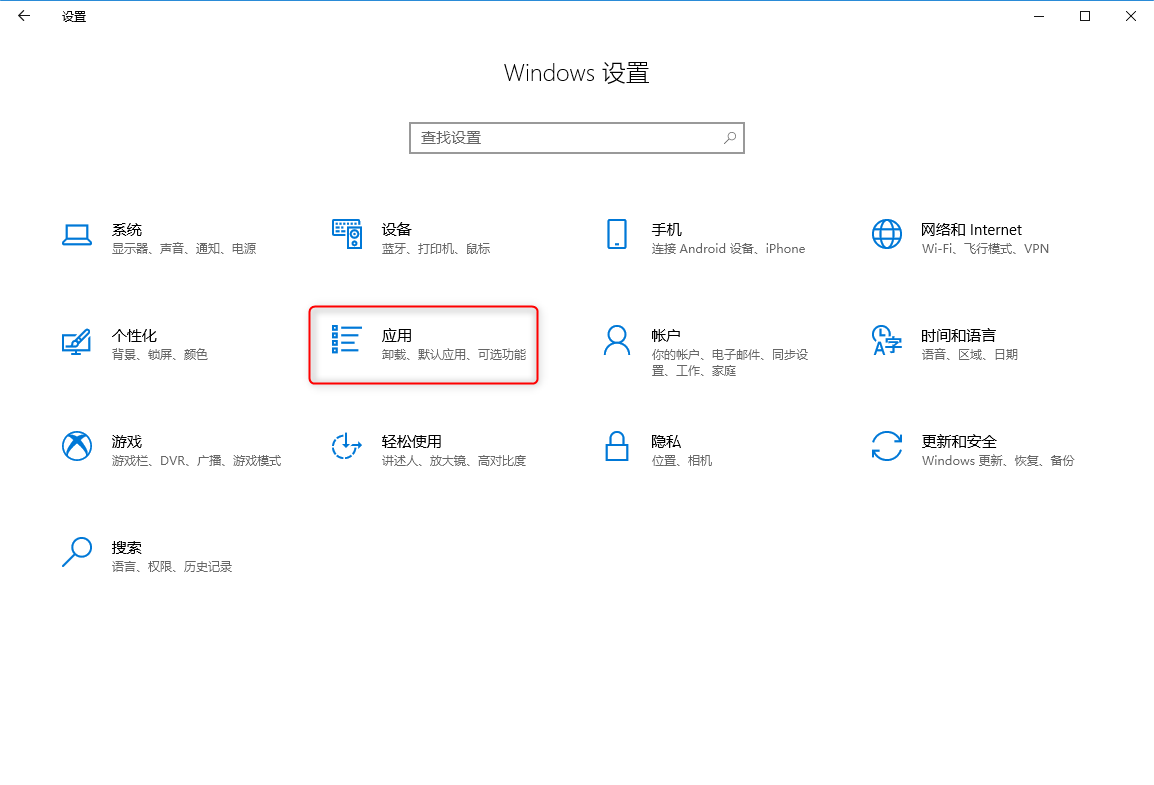Click description Windows 更新、恢复、备份

(x=998, y=461)
